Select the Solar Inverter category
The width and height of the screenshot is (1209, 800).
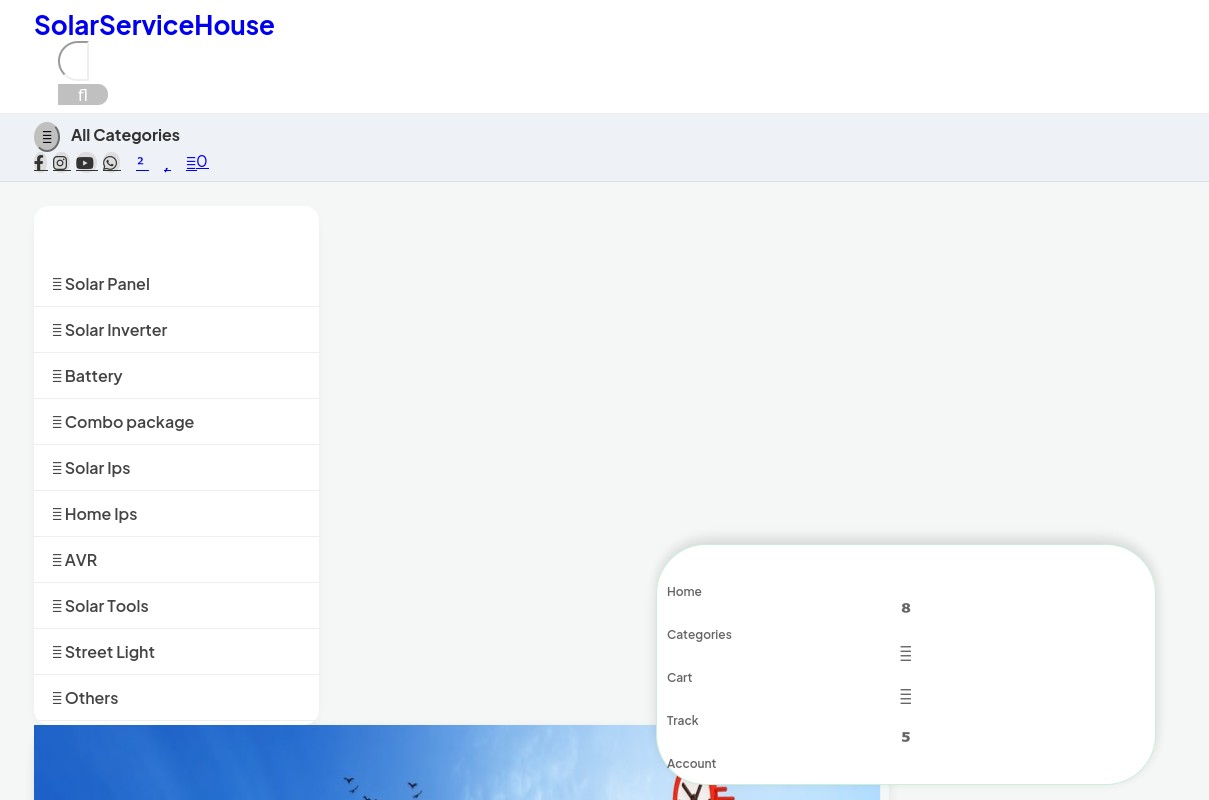176,330
